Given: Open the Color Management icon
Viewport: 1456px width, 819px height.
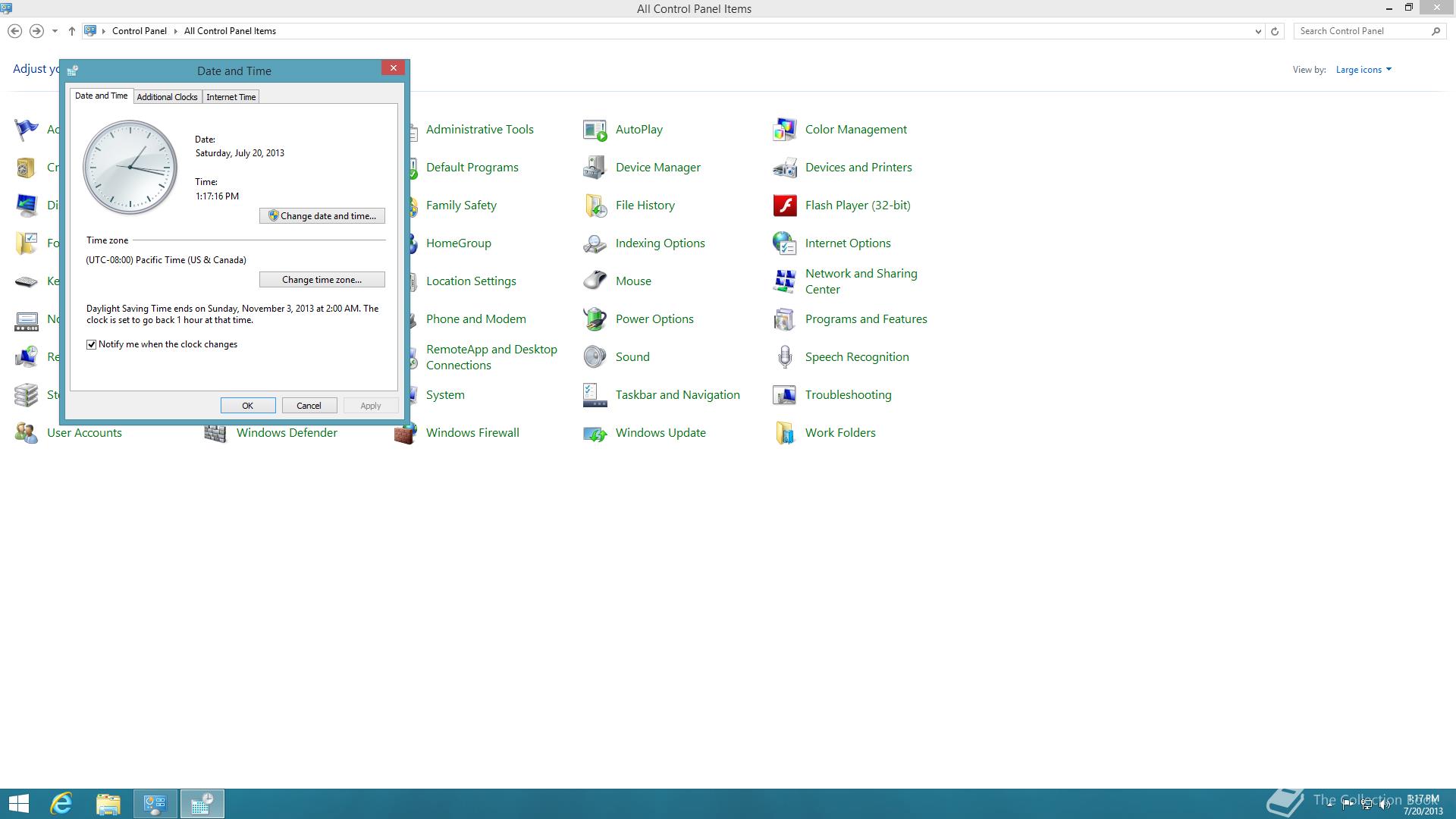Looking at the screenshot, I should point(784,130).
